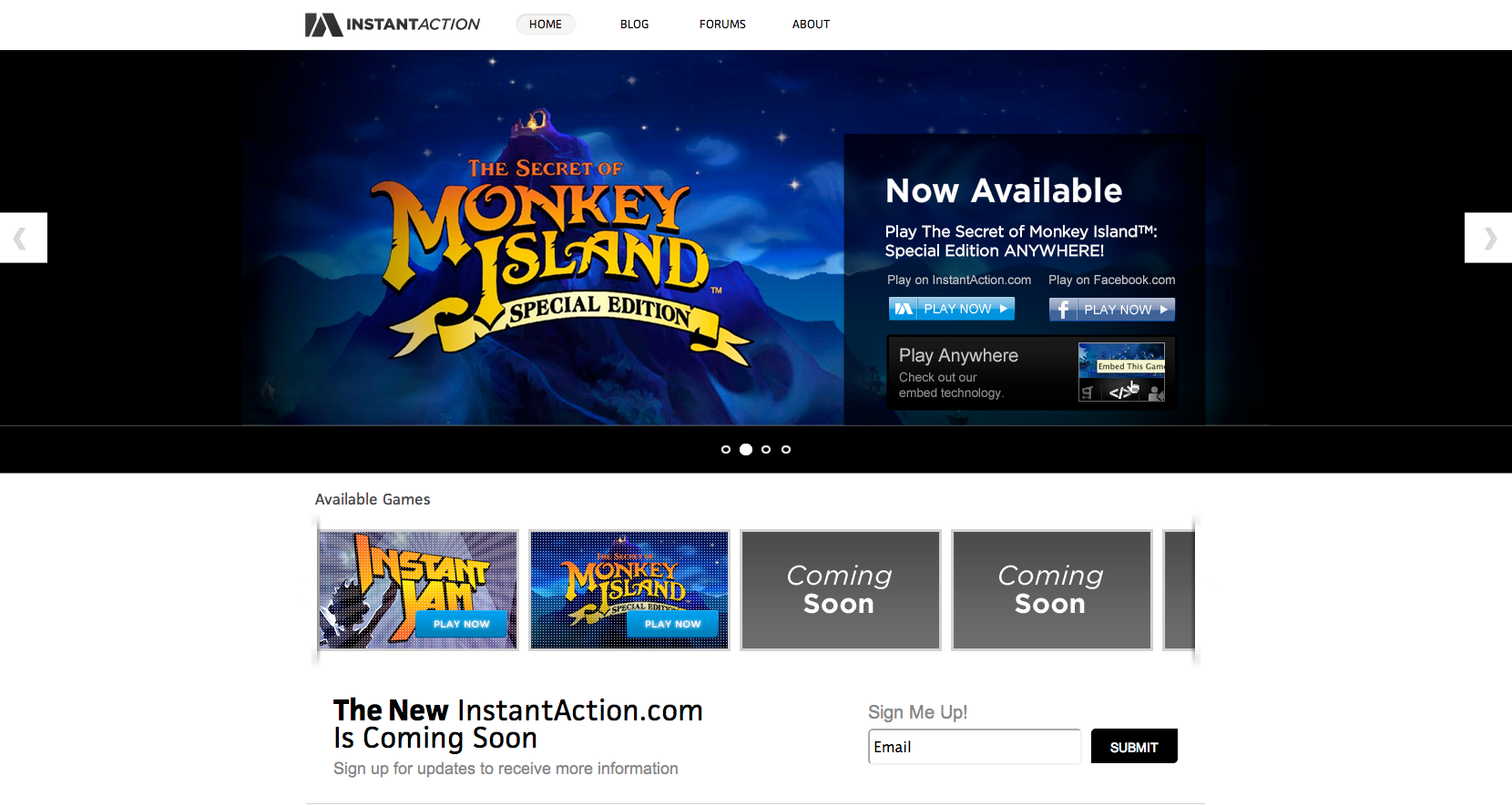Click the Coming Soon tile beside Monkey Island
Image resolution: width=1512 pixels, height=806 pixels.
841,590
